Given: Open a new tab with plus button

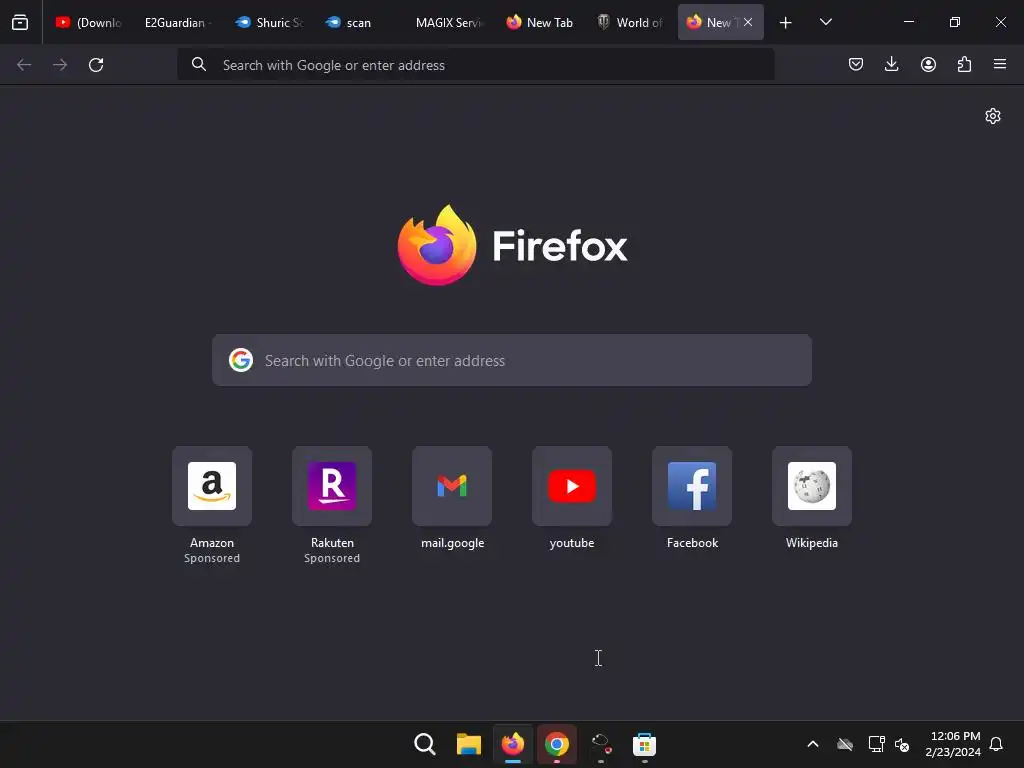Looking at the screenshot, I should click(786, 22).
